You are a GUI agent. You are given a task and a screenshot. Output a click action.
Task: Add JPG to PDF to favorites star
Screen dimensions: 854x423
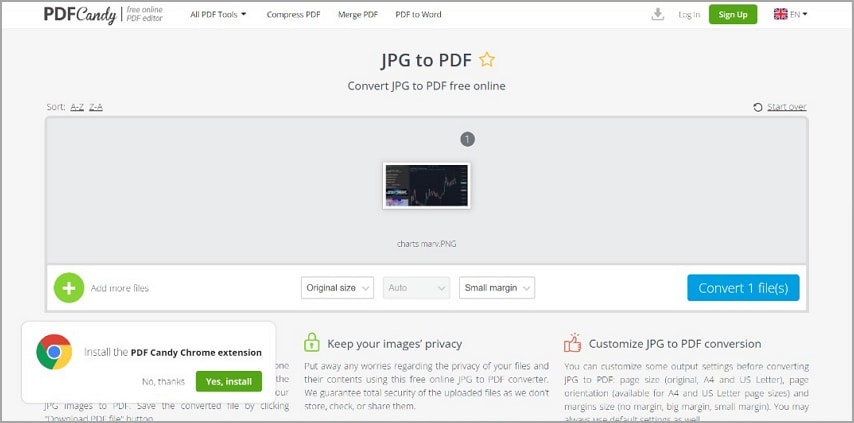click(486, 60)
